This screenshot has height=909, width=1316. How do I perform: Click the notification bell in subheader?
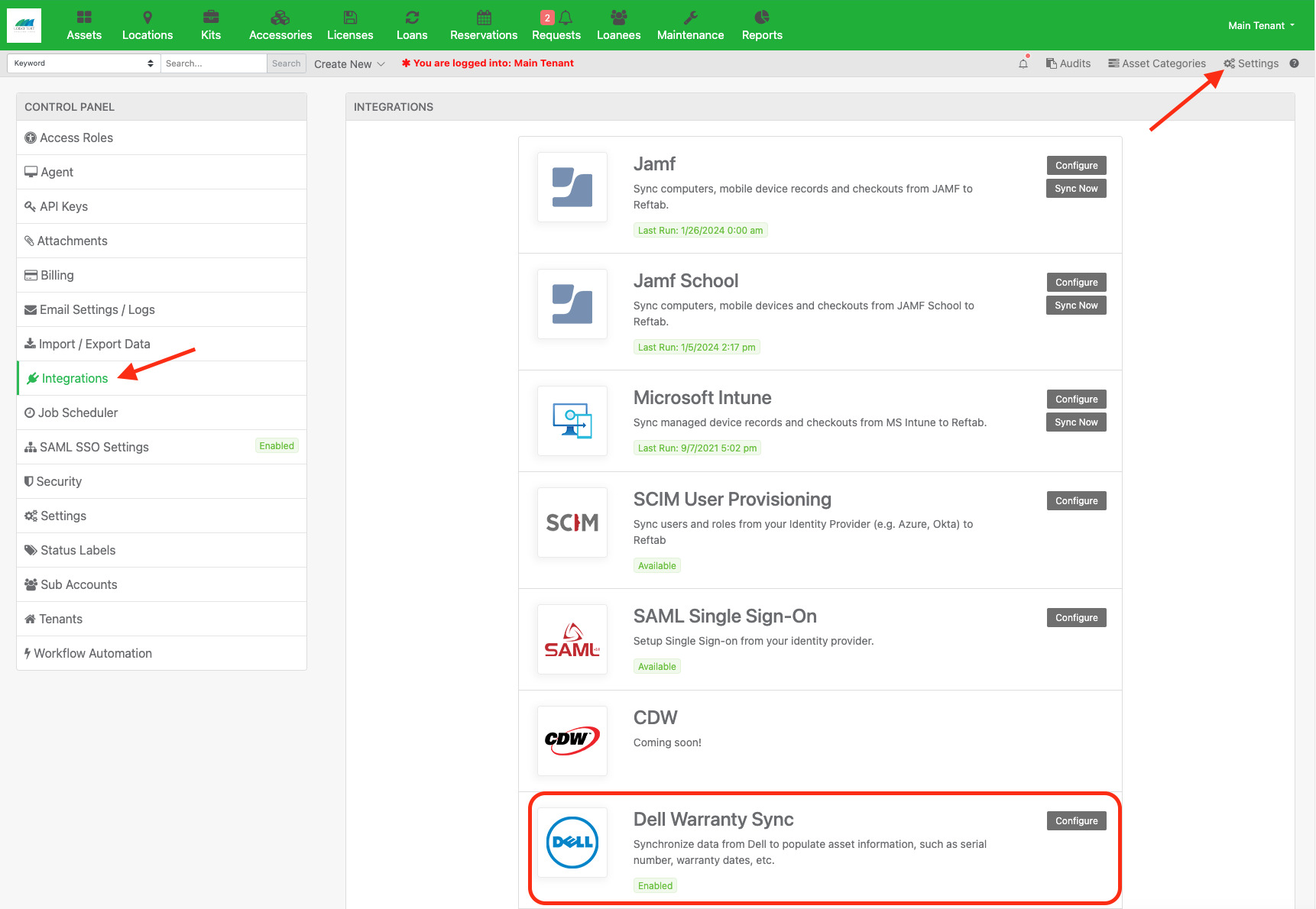coord(1023,63)
